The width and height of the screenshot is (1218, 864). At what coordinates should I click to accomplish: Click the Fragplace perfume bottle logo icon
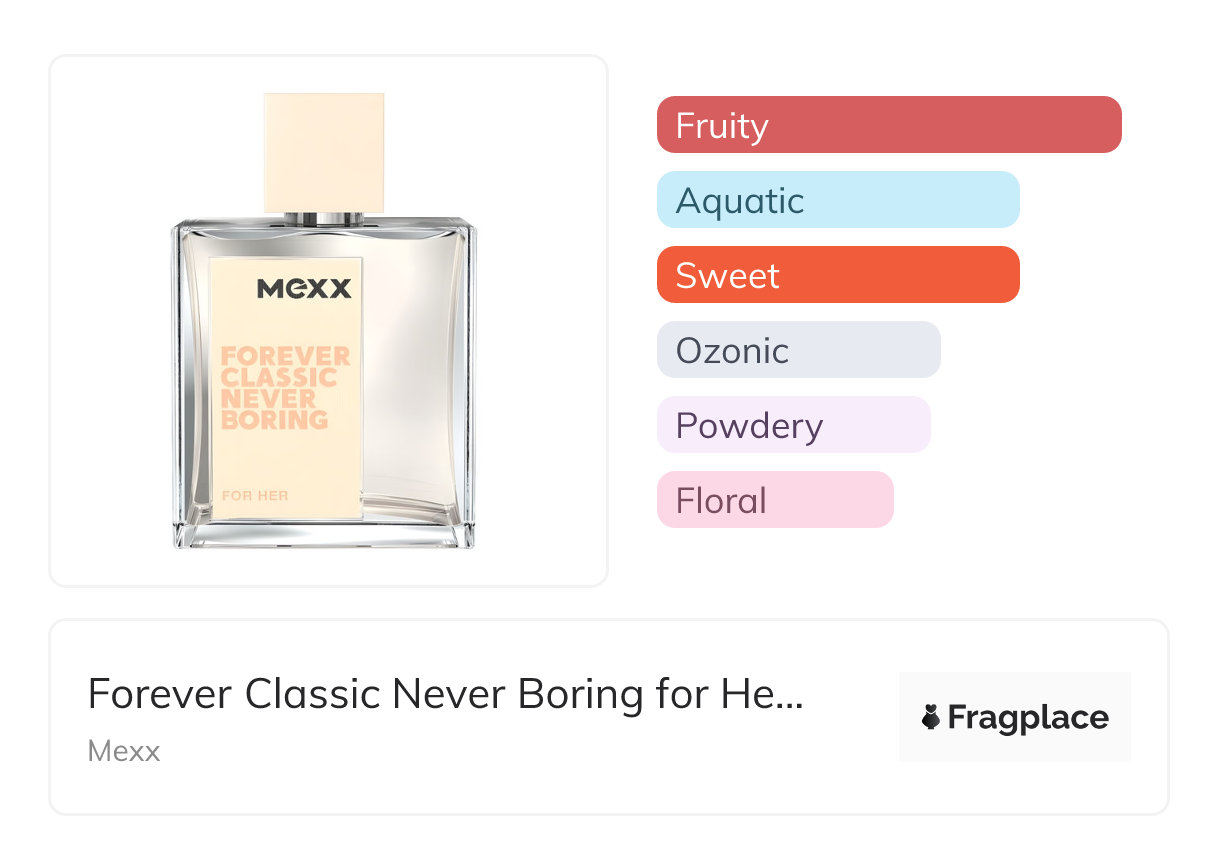click(931, 718)
